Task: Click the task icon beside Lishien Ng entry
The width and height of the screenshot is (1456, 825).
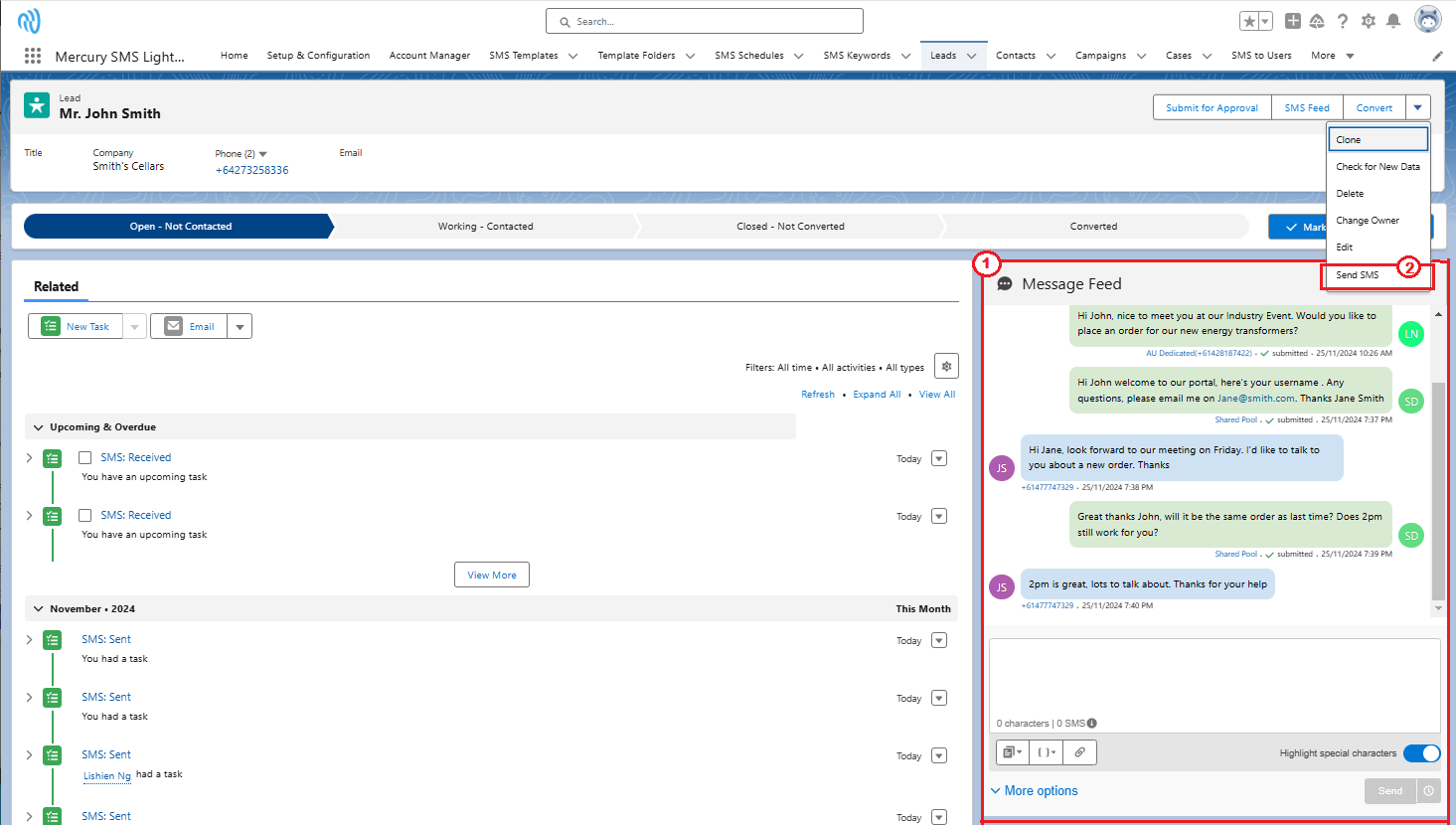Action: pos(52,755)
